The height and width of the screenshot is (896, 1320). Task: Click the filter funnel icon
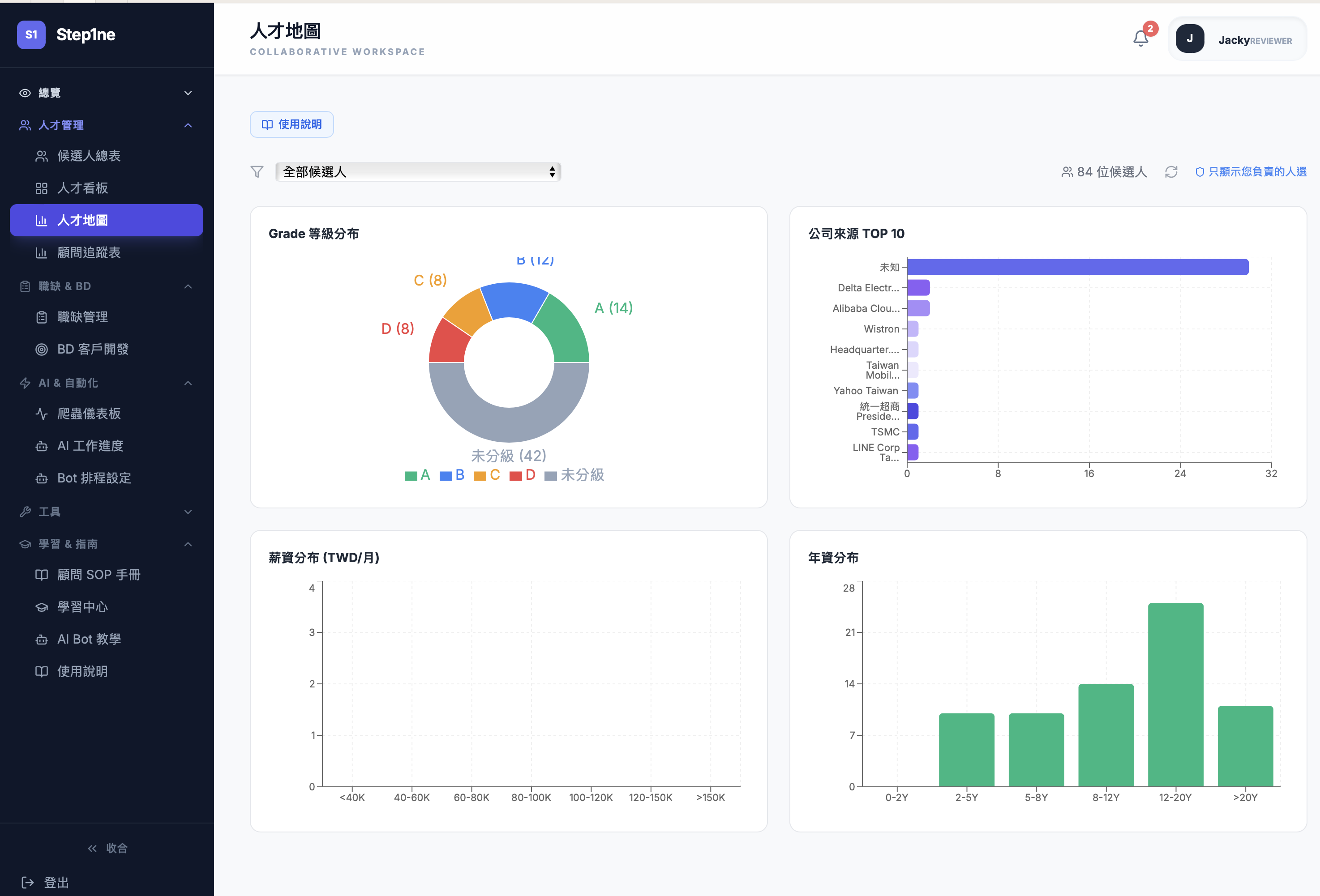click(x=257, y=172)
